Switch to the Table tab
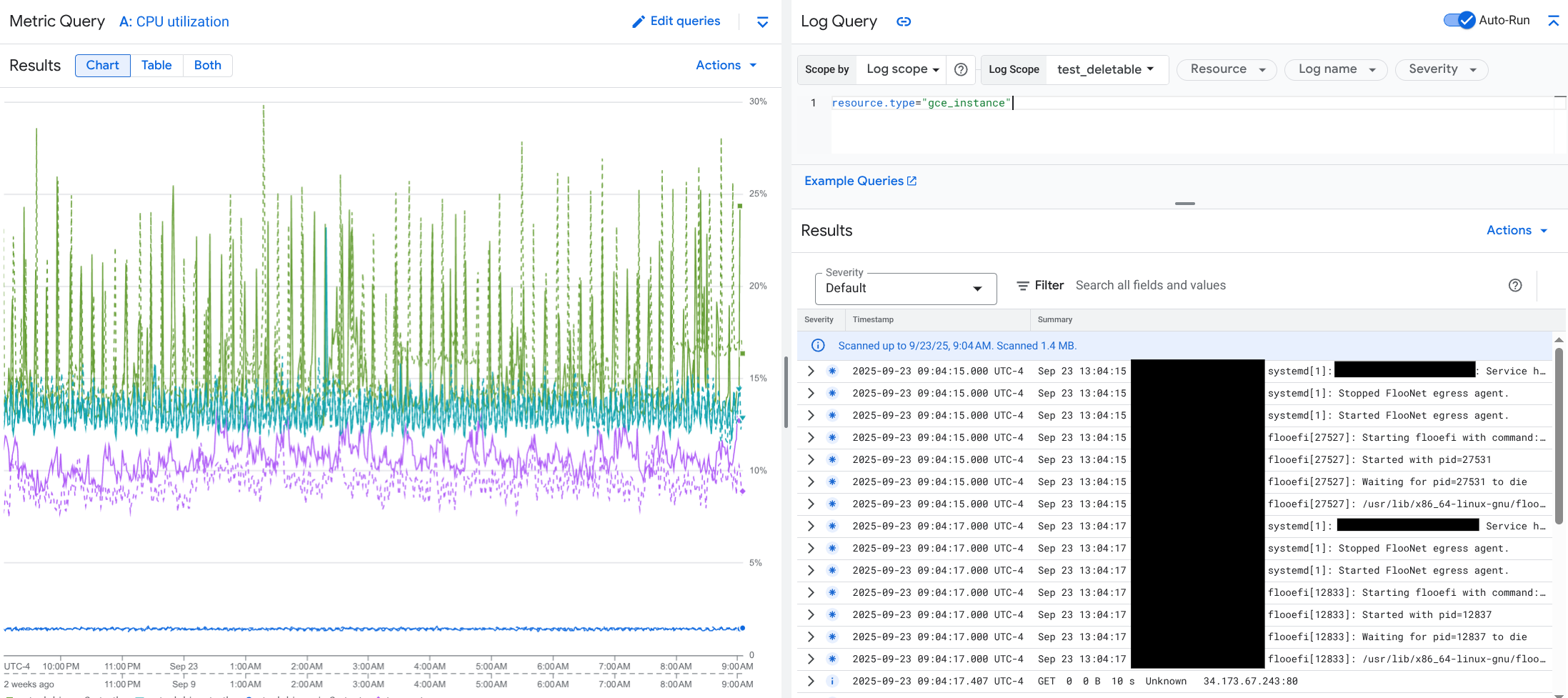1568x698 pixels. [x=156, y=65]
